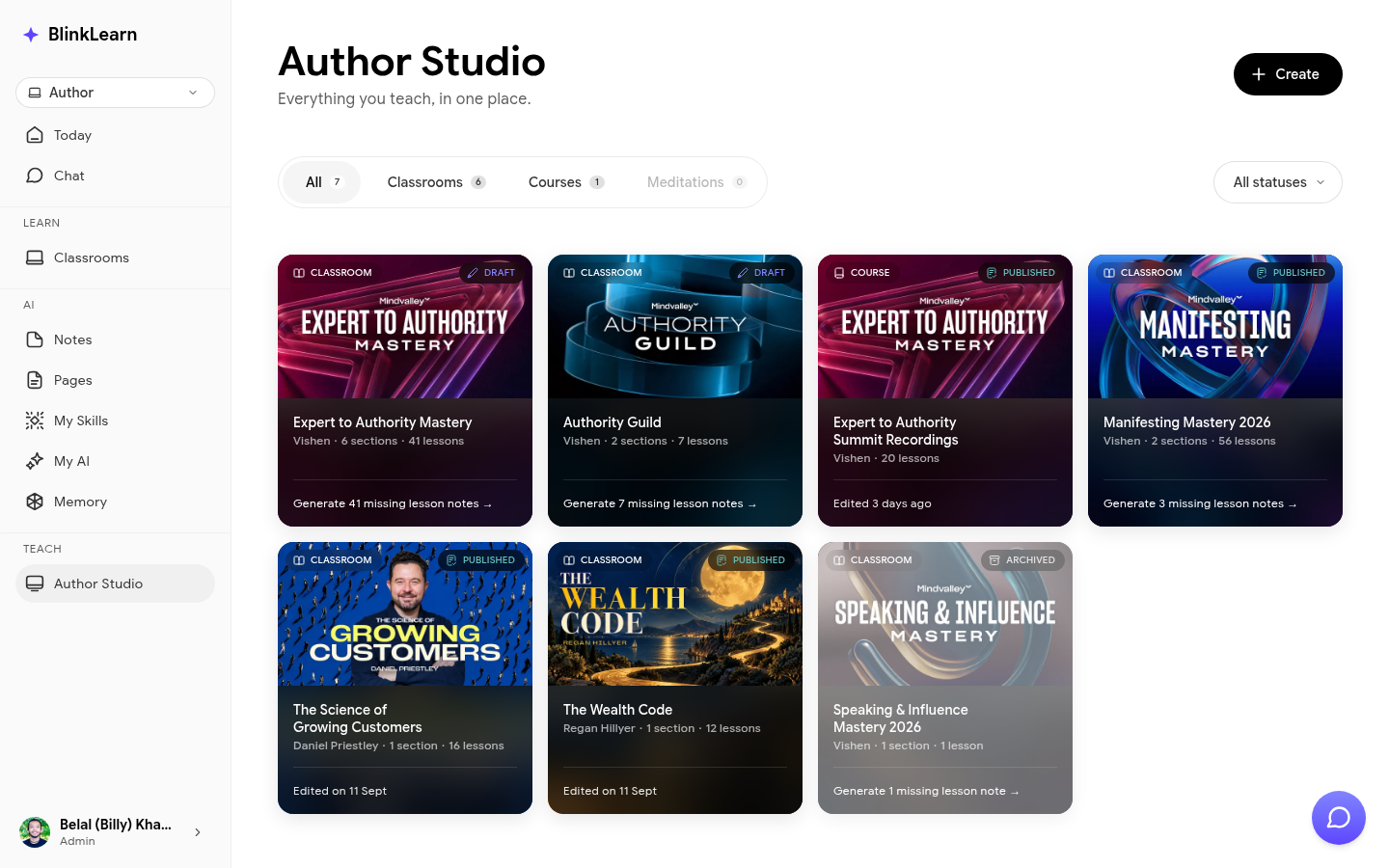The height and width of the screenshot is (868, 1389).
Task: Click PUBLISHED badge on Manifesting Mastery card
Action: point(1292,273)
